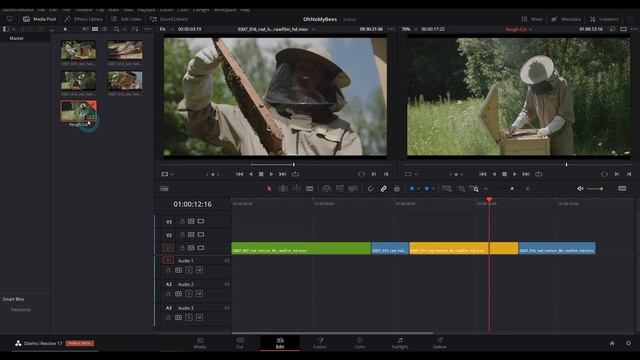Select the green clip on V1
640x360 pixels.
[301, 248]
